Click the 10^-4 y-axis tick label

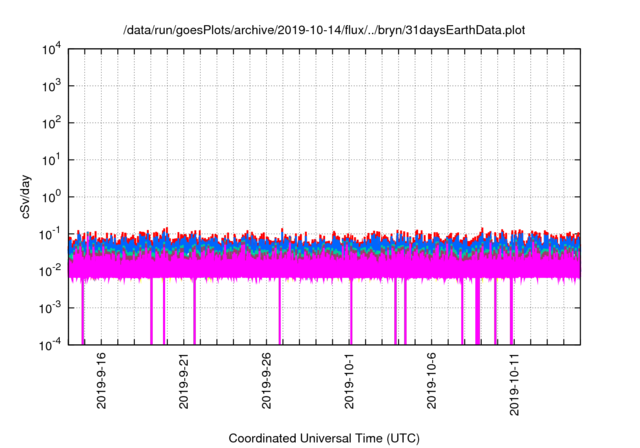50,344
